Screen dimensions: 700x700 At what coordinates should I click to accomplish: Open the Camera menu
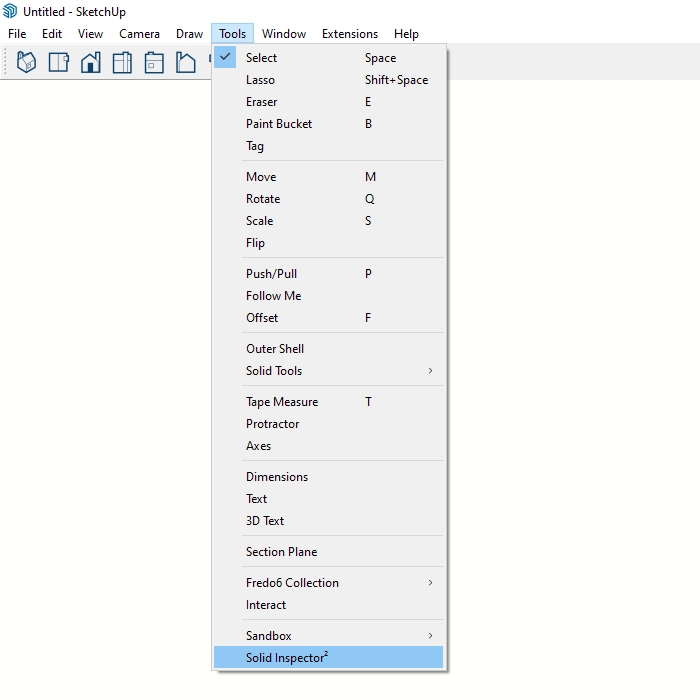[139, 34]
